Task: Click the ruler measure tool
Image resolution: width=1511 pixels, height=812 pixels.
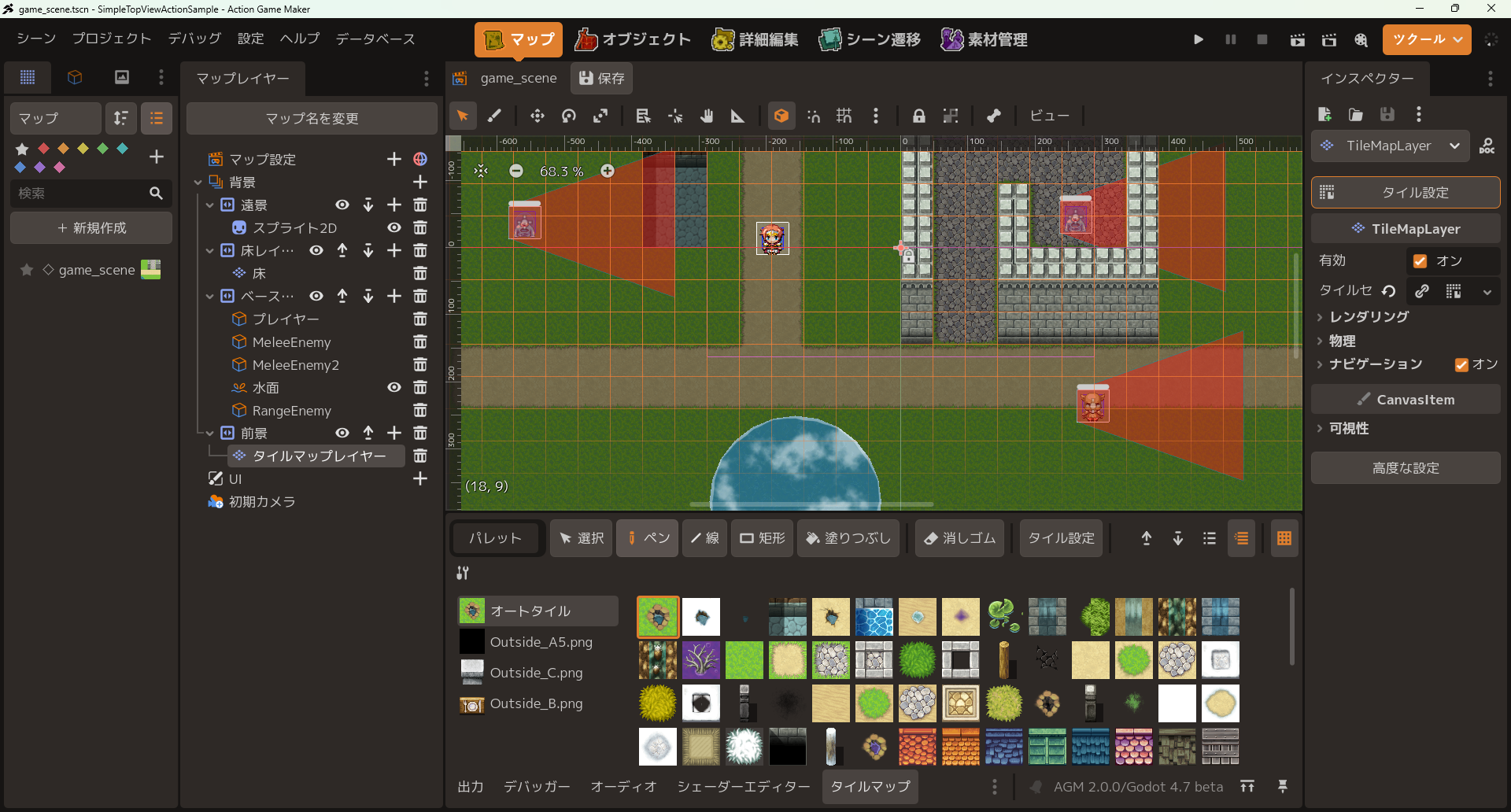Action: pos(737,116)
